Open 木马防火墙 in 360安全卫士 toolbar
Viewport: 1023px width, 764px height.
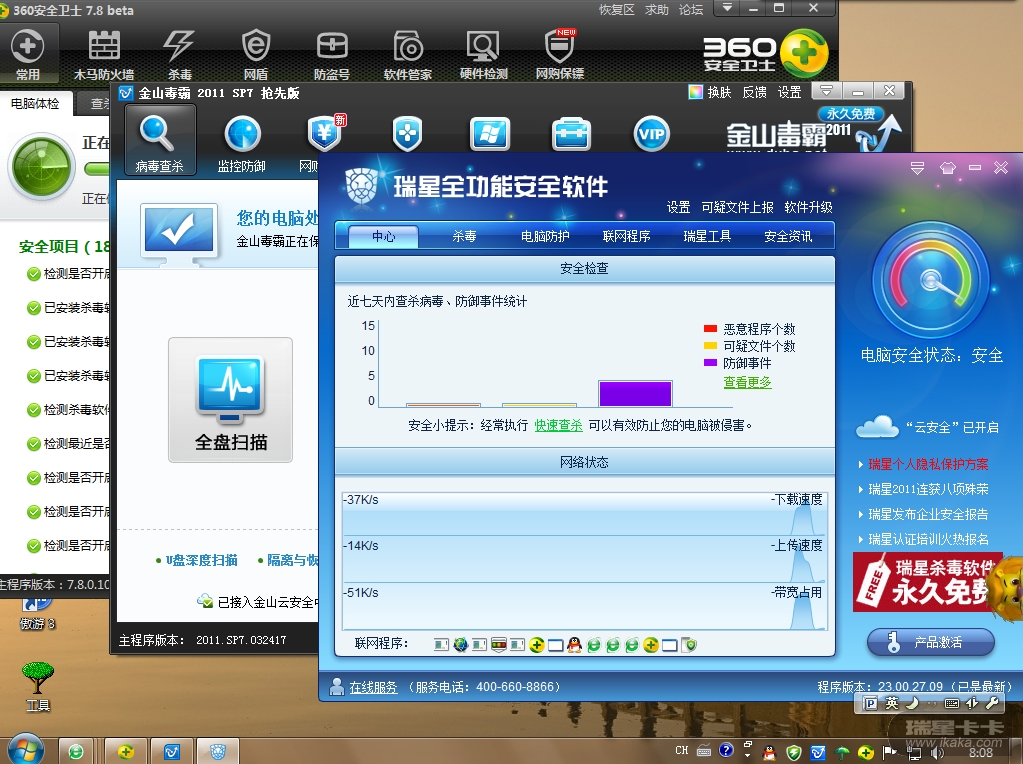click(104, 54)
